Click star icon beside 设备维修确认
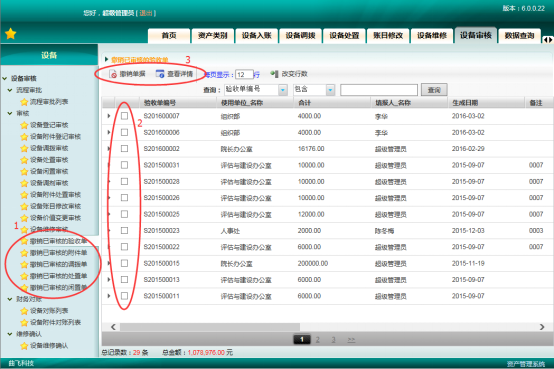The height and width of the screenshot is (369, 554). 24,346
